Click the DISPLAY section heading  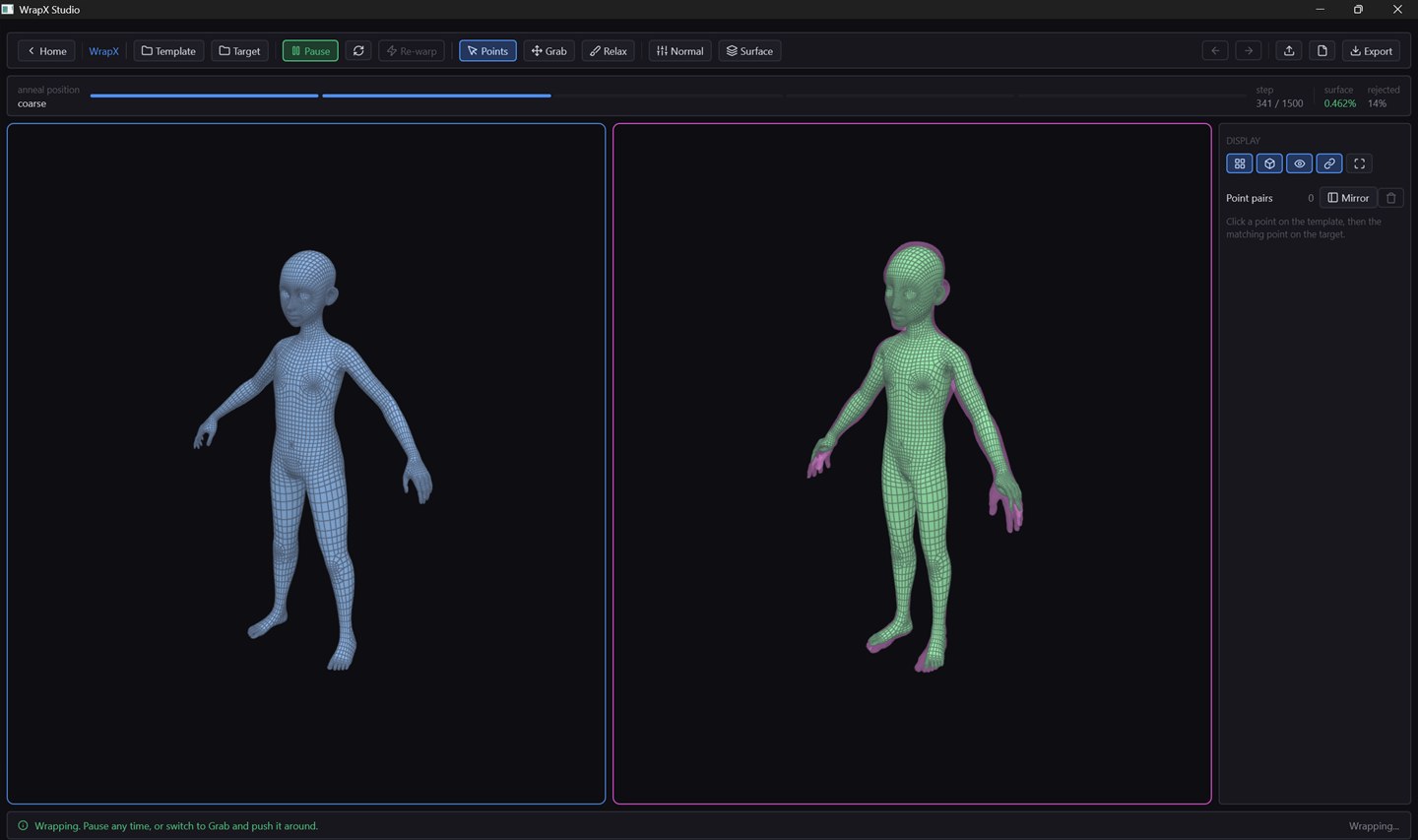click(1243, 141)
